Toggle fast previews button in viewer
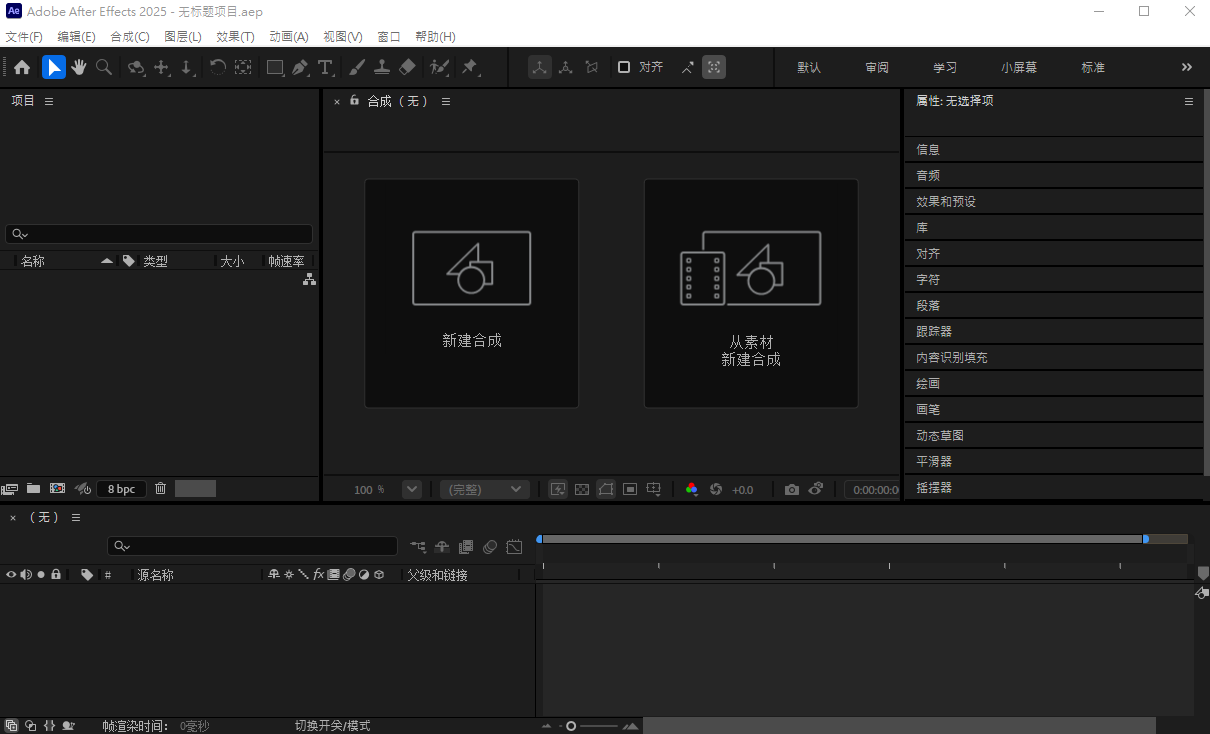This screenshot has width=1210, height=734. [x=558, y=489]
